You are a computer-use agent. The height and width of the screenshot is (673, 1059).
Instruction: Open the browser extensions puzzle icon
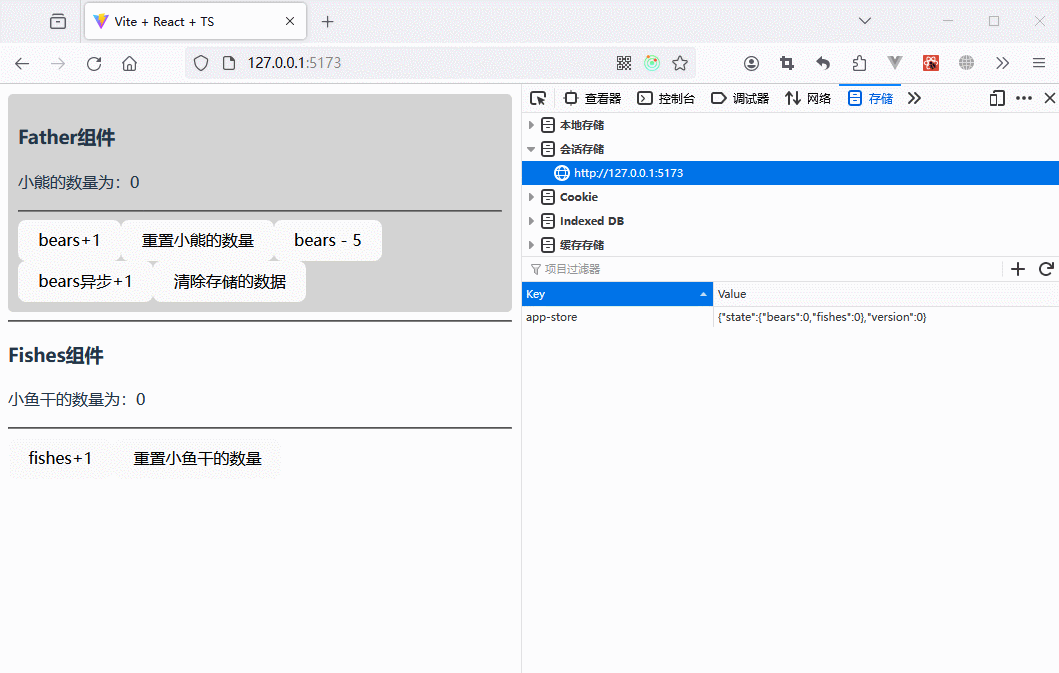click(859, 63)
